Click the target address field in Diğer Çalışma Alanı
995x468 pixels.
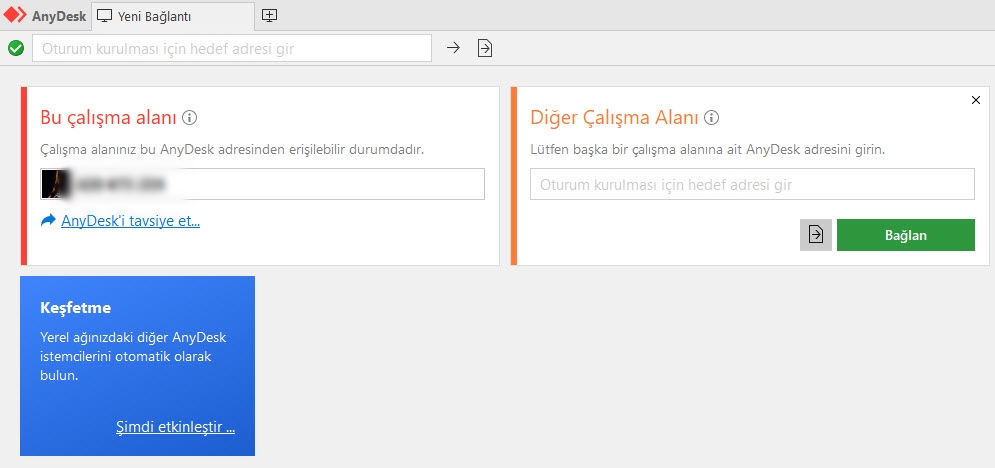click(752, 184)
